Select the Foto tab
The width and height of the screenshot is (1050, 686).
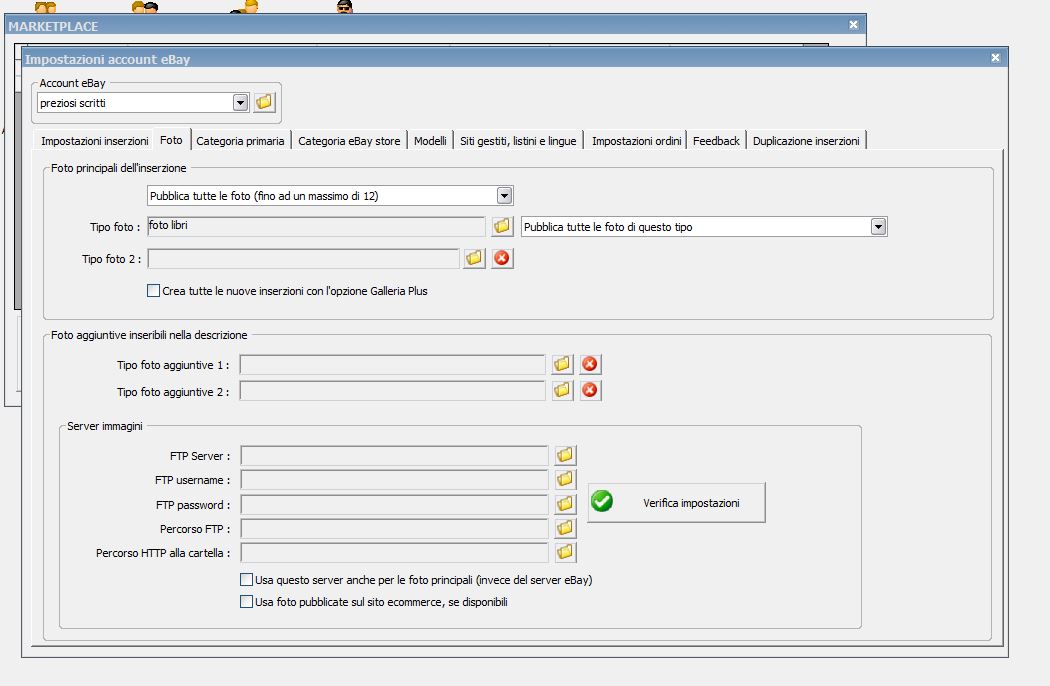(x=171, y=140)
